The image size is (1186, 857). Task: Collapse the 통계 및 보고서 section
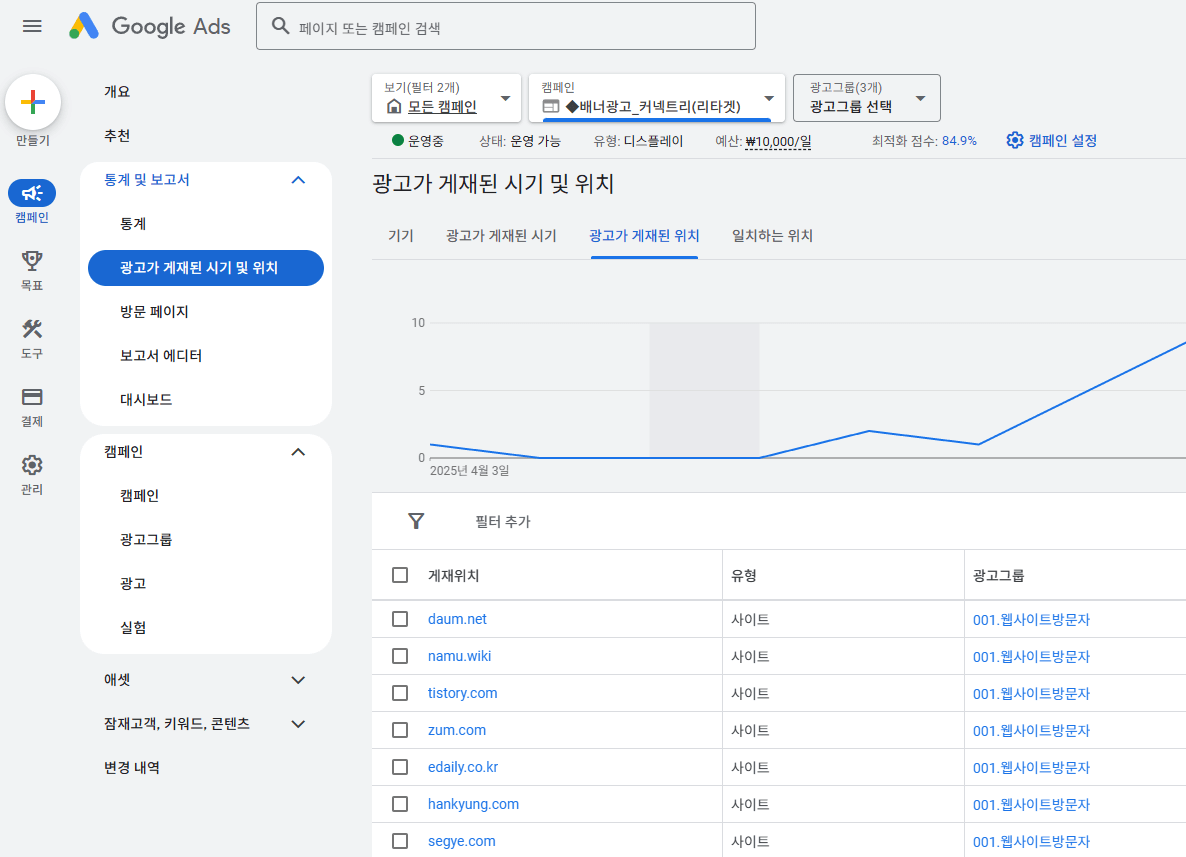298,180
